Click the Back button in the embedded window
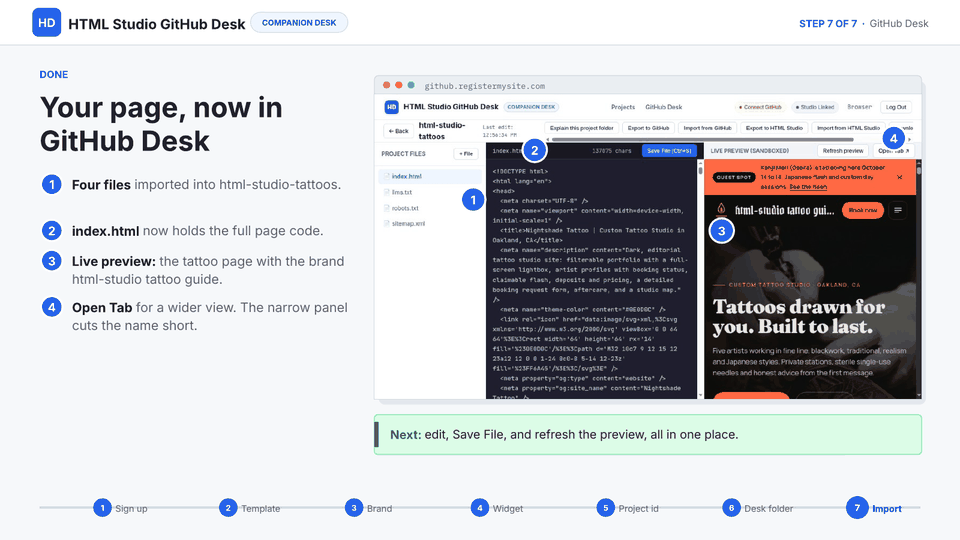The image size is (960, 540). pos(399,131)
